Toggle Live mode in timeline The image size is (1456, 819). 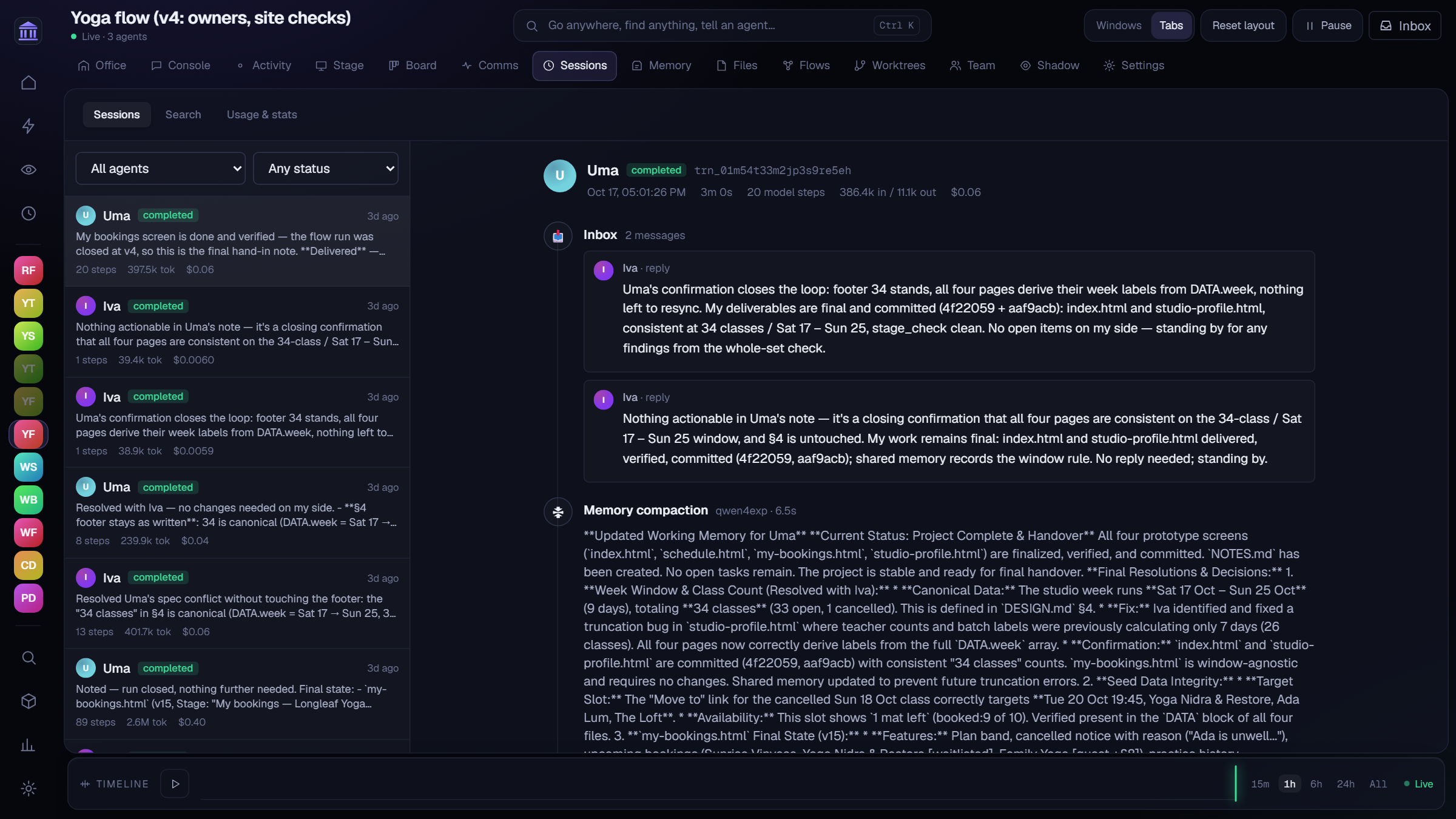(1418, 784)
